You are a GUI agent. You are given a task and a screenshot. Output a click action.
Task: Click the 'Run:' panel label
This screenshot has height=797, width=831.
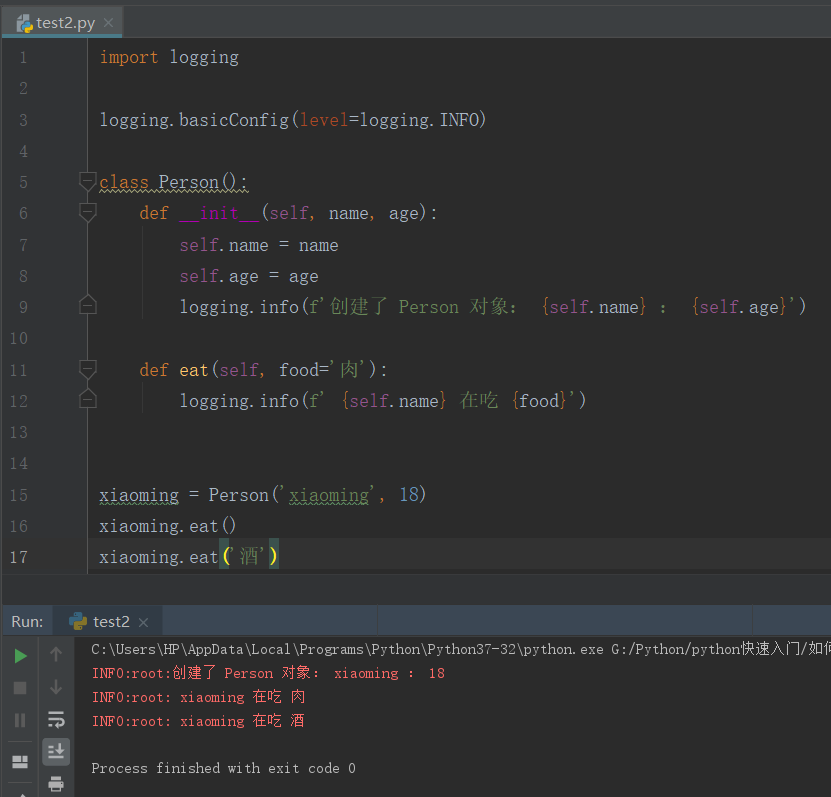pyautogui.click(x=27, y=622)
